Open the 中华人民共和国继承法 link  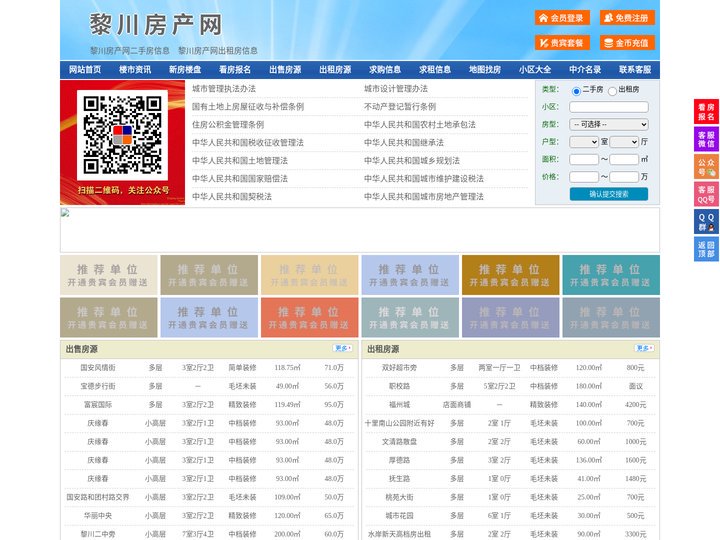pos(404,143)
